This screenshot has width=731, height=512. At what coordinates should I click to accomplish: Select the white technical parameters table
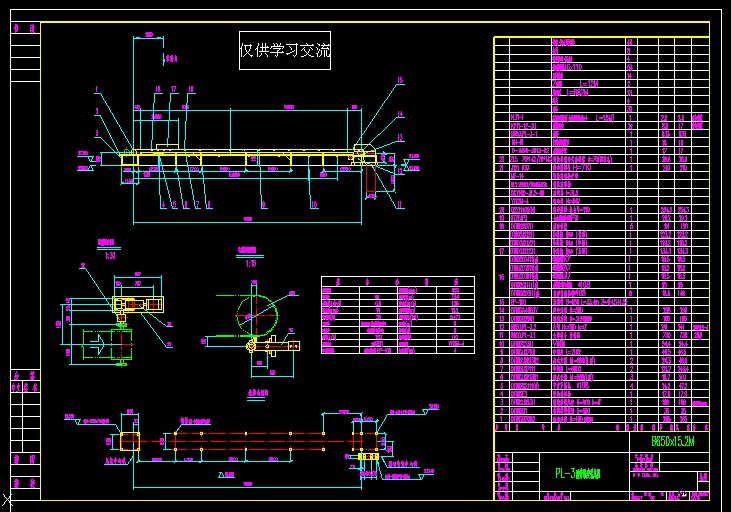[x=397, y=315]
